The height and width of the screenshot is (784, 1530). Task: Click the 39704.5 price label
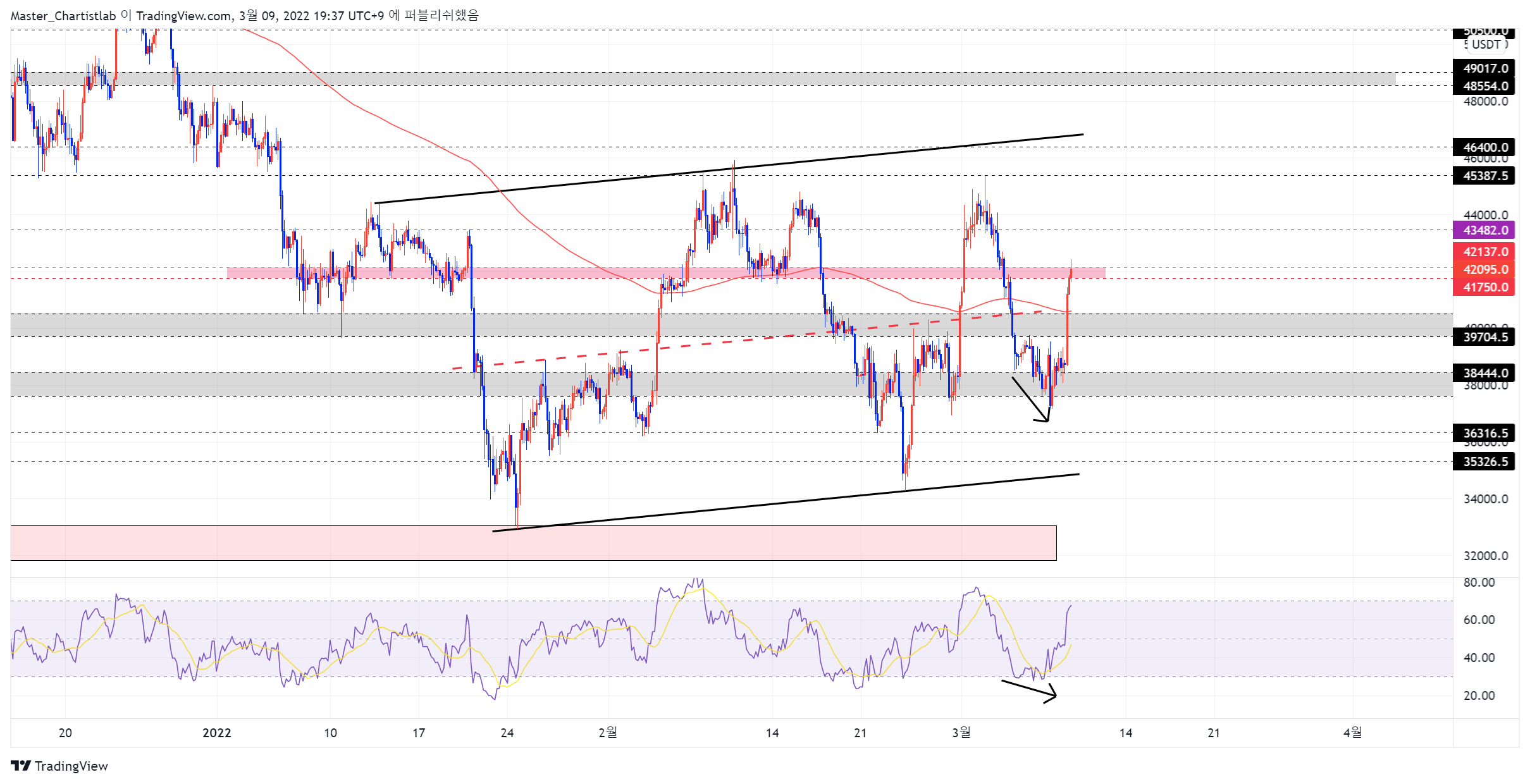pos(1484,337)
